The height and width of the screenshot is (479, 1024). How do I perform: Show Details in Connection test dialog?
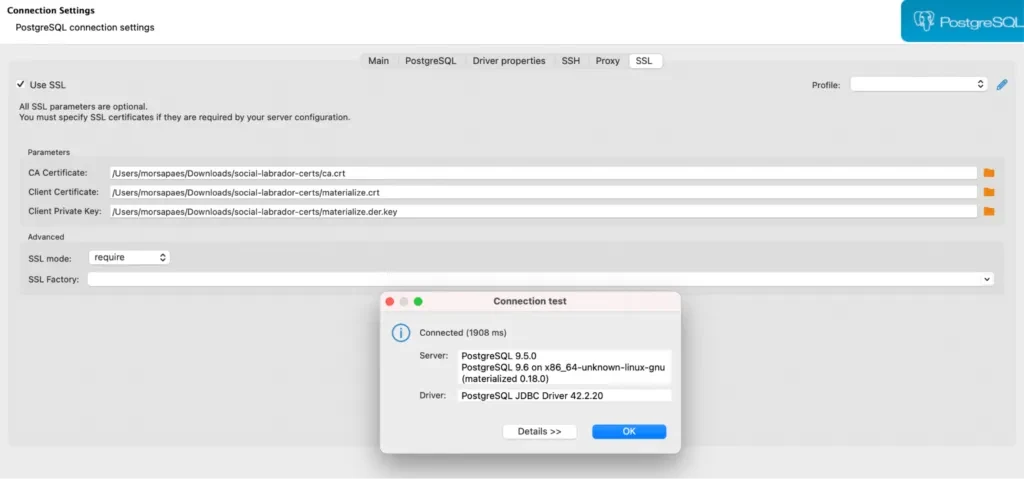pos(539,431)
